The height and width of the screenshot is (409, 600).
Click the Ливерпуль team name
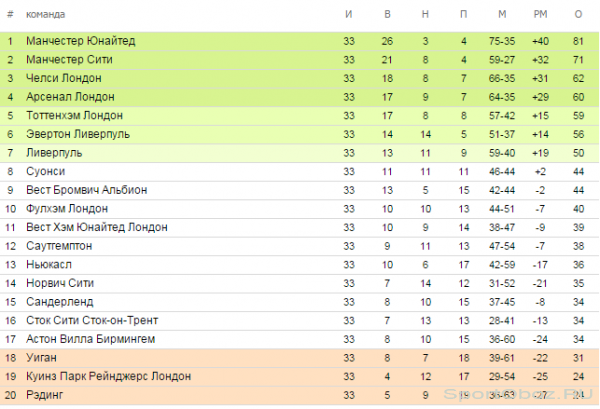[x=54, y=153]
